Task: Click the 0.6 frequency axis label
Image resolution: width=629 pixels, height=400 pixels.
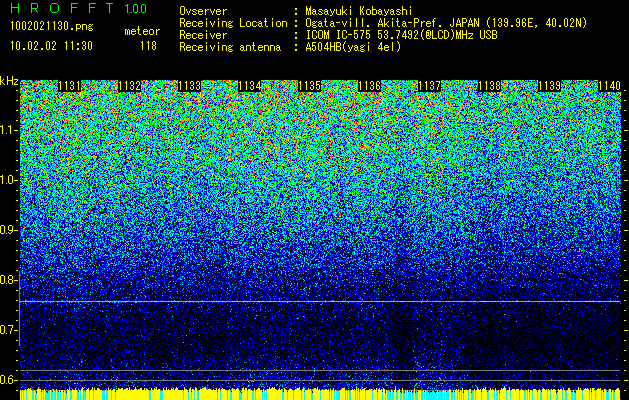Action: [x=8, y=380]
